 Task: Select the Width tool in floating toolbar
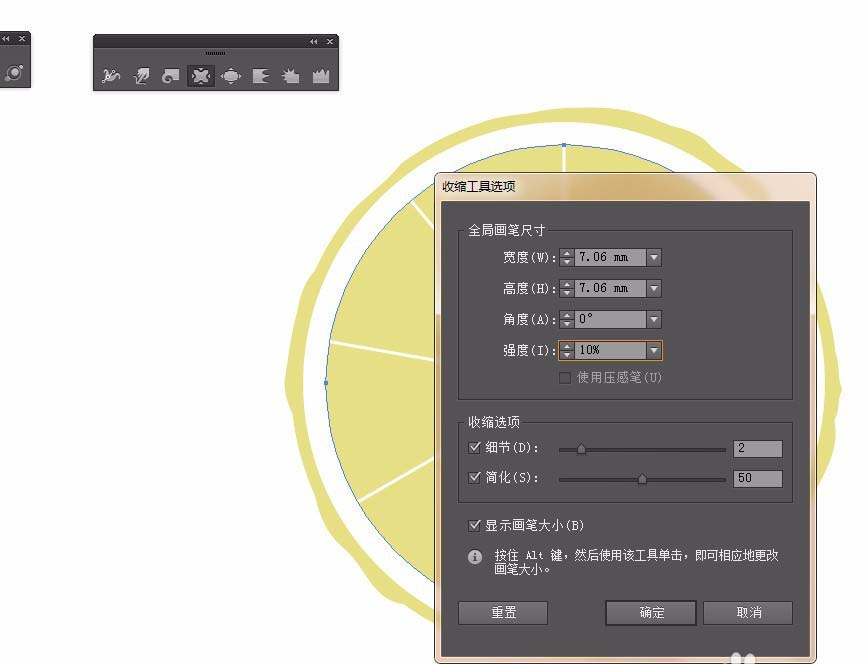111,75
